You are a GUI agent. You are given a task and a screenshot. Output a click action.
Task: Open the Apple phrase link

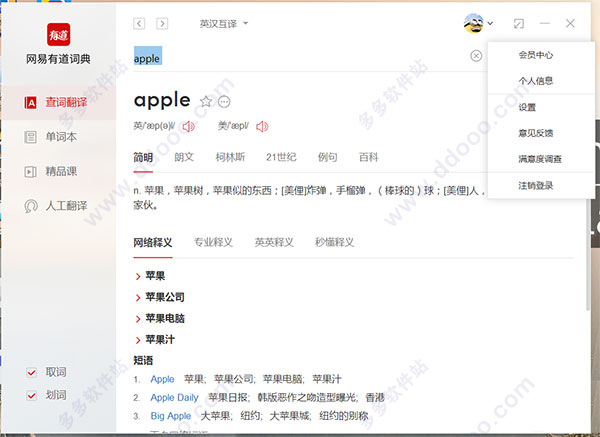pos(162,379)
